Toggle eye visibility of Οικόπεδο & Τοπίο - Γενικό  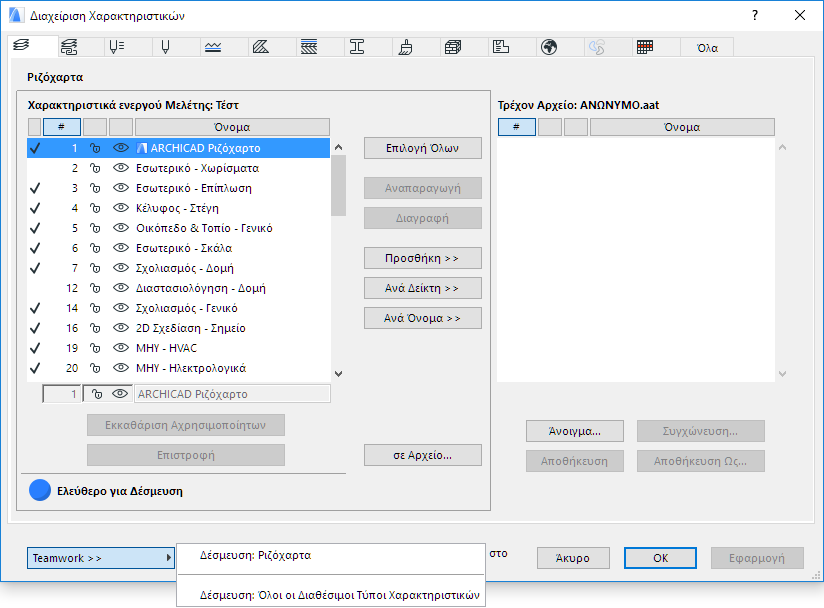121,228
